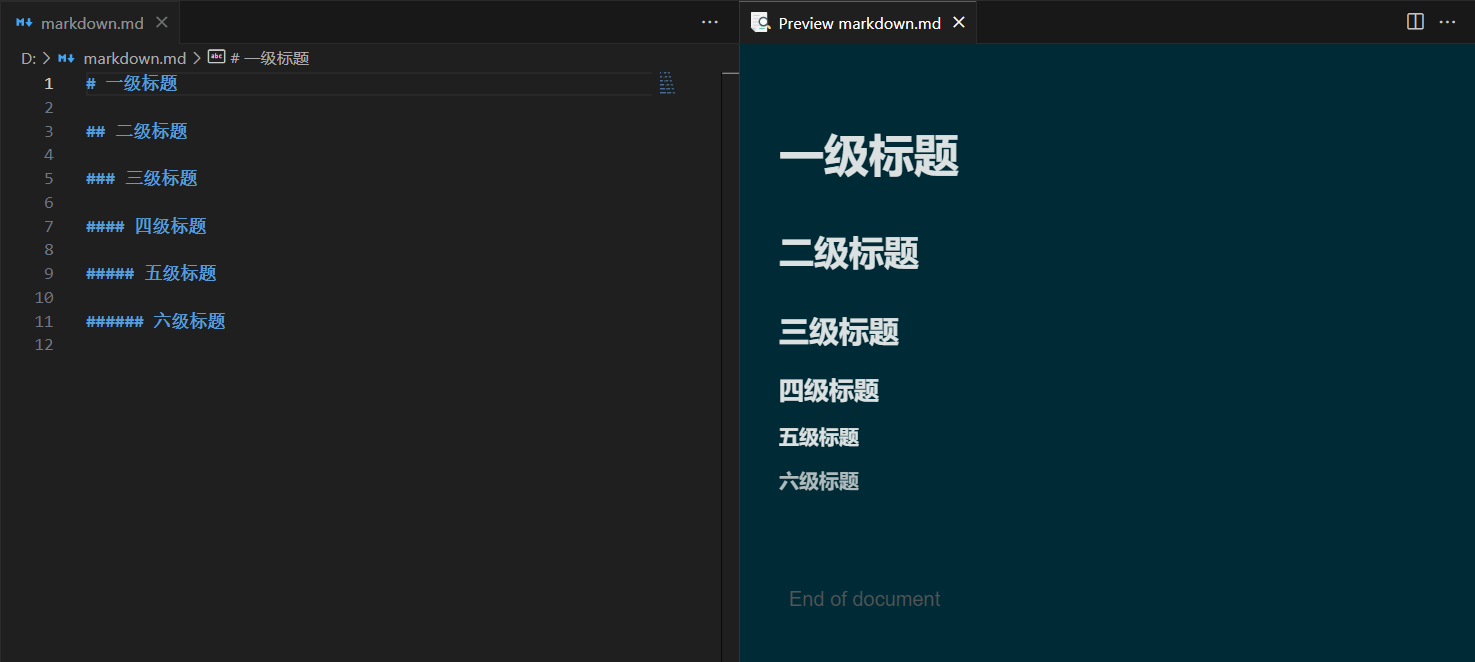This screenshot has height=662, width=1475.
Task: Open the markdown.md breadcrumb dropdown
Action: click(x=134, y=58)
